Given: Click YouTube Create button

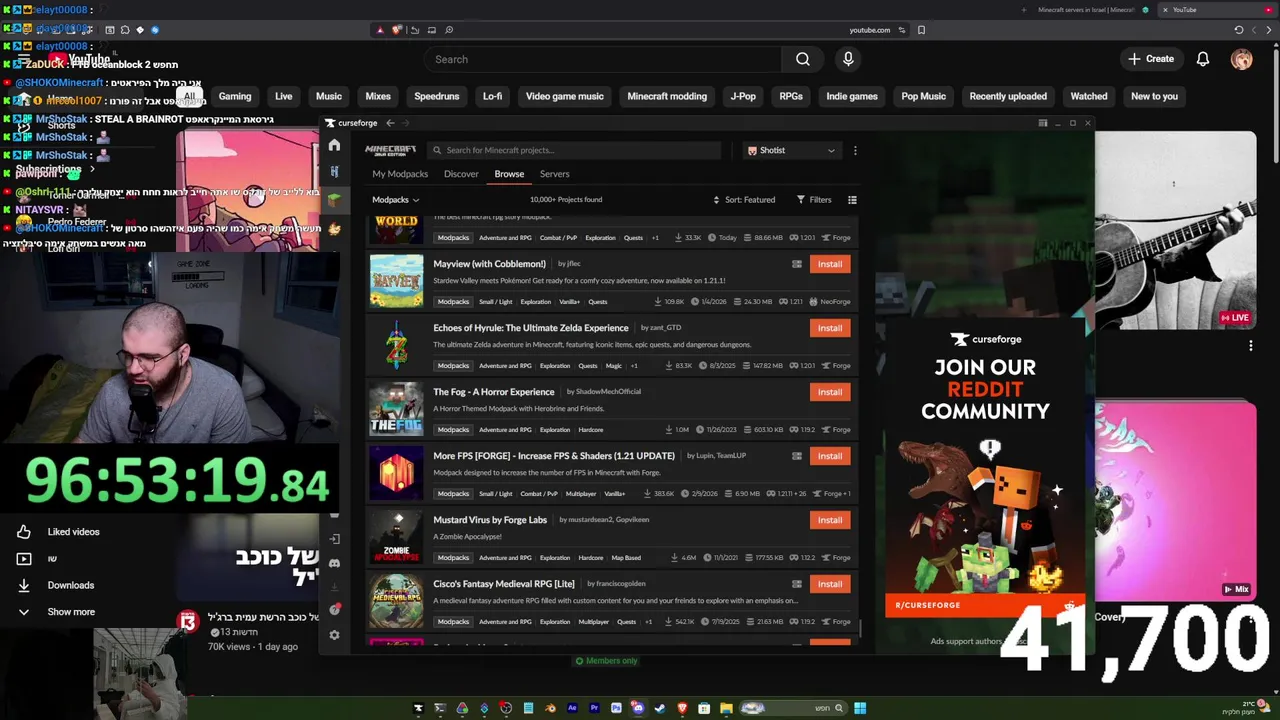Looking at the screenshot, I should point(1151,59).
